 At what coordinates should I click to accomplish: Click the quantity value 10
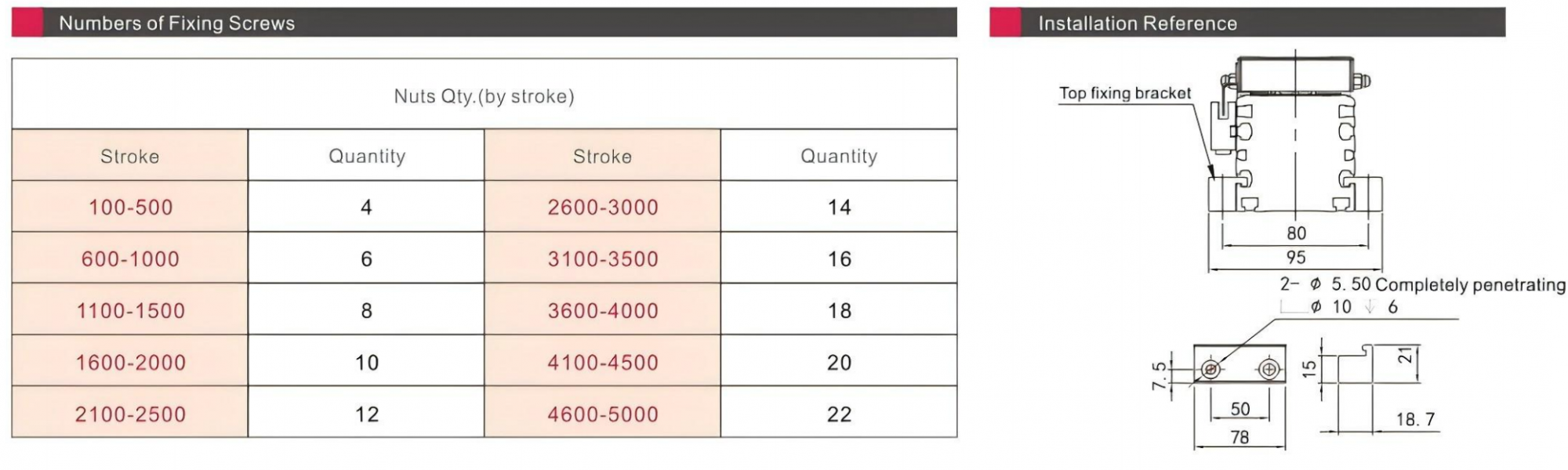(x=366, y=363)
